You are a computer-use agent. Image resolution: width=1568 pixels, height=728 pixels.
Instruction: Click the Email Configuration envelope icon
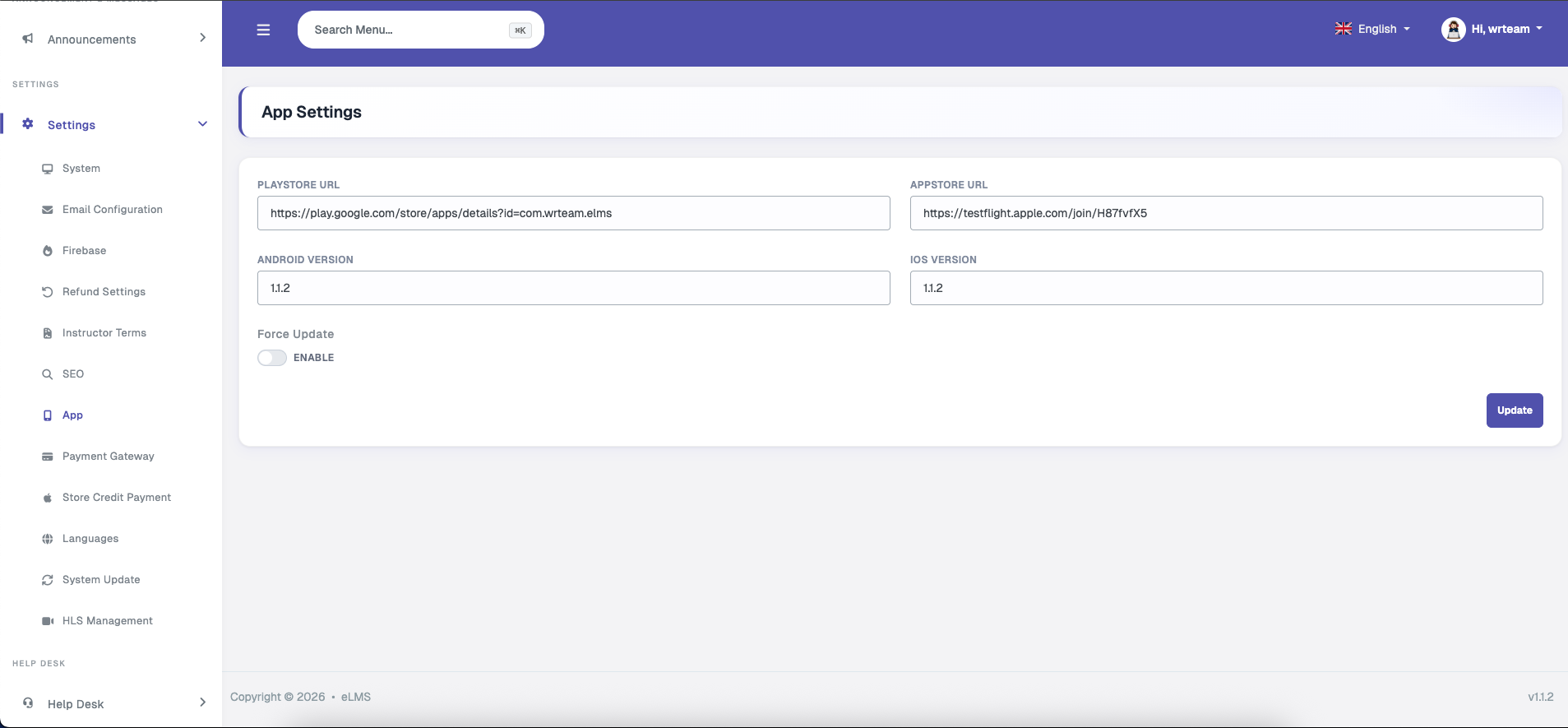tap(48, 210)
